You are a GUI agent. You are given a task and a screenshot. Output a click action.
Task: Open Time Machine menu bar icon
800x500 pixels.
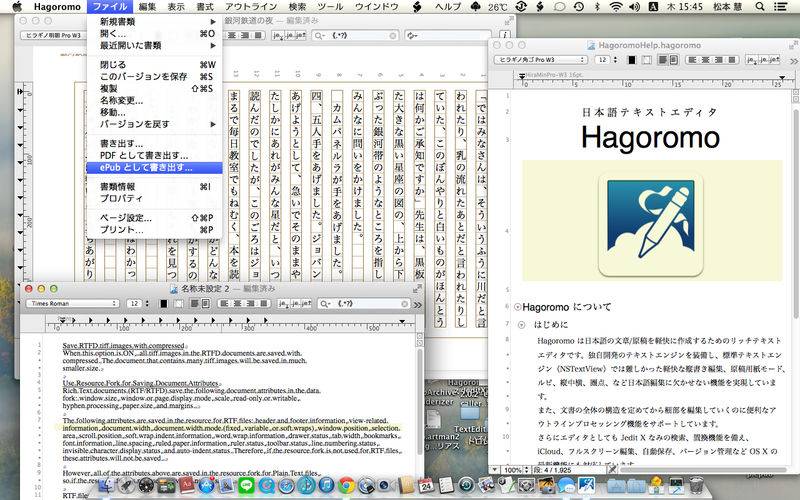[579, 7]
